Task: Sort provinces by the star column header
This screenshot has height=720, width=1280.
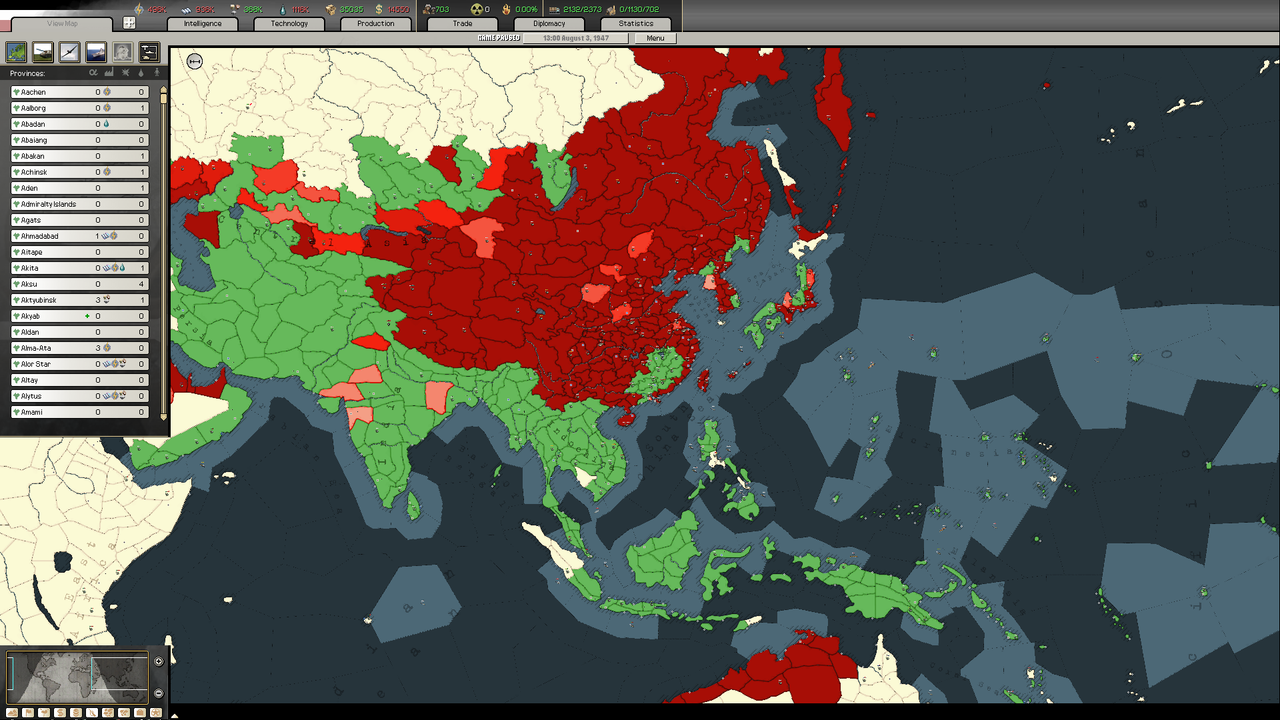Action: 126,72
